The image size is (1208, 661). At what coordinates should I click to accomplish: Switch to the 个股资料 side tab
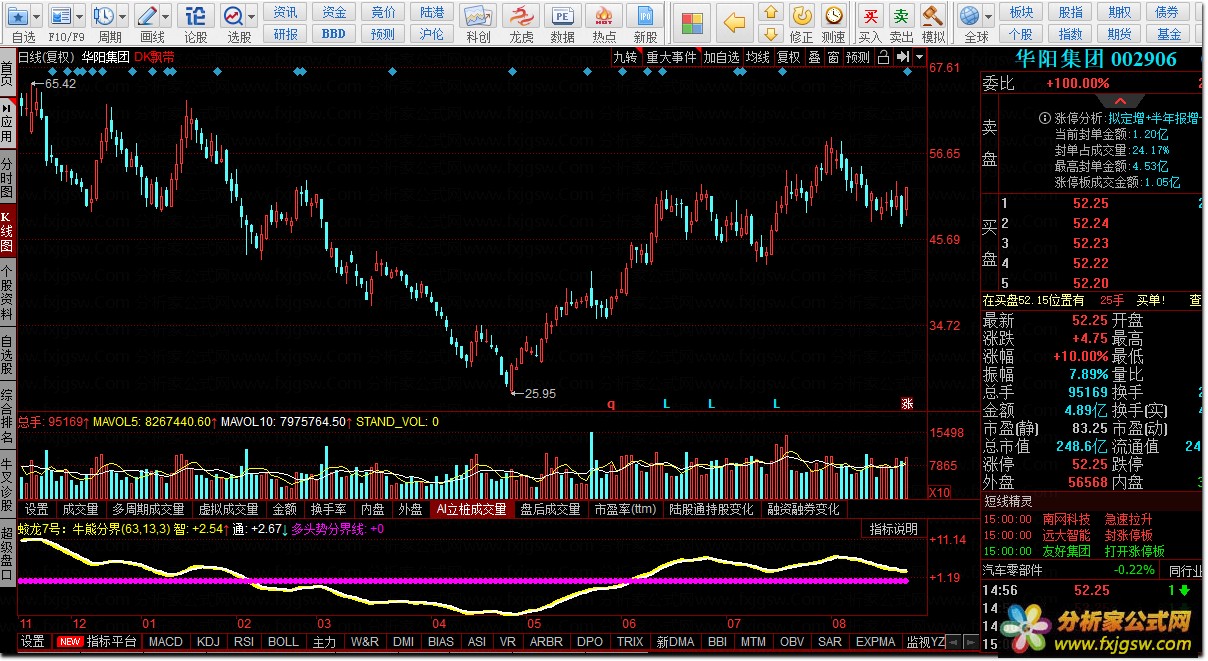click(7, 292)
